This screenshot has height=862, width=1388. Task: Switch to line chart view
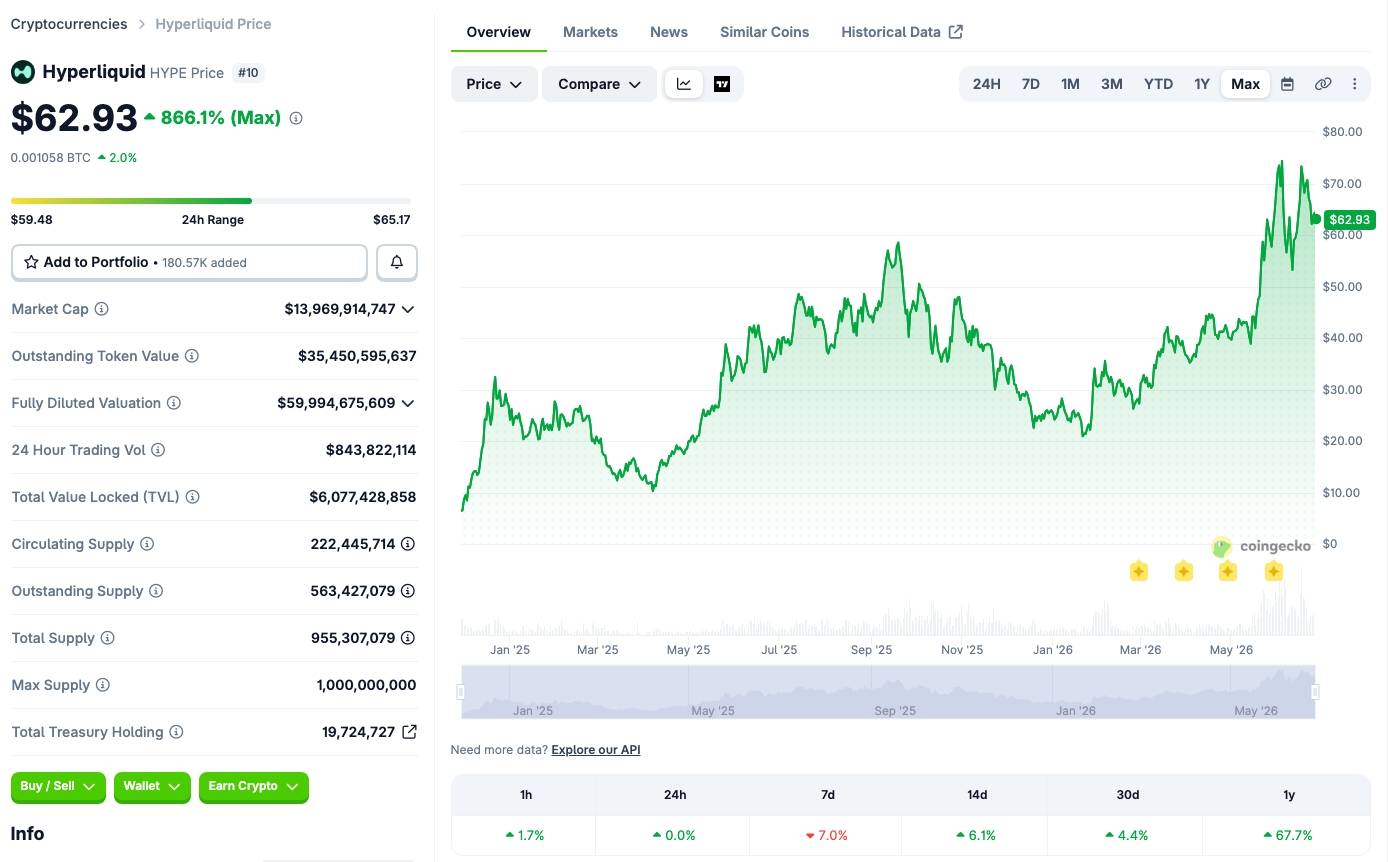[684, 84]
